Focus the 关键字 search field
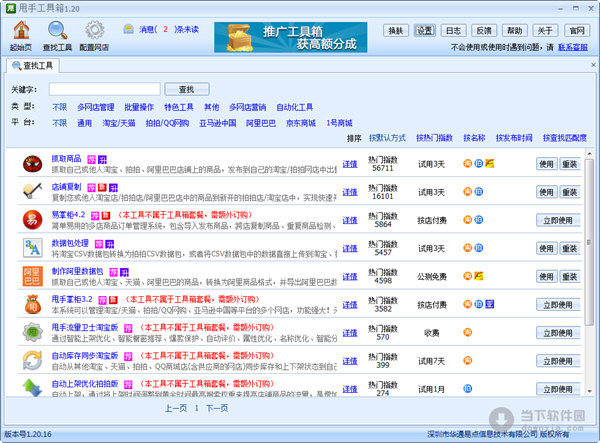The image size is (600, 443). [x=104, y=89]
